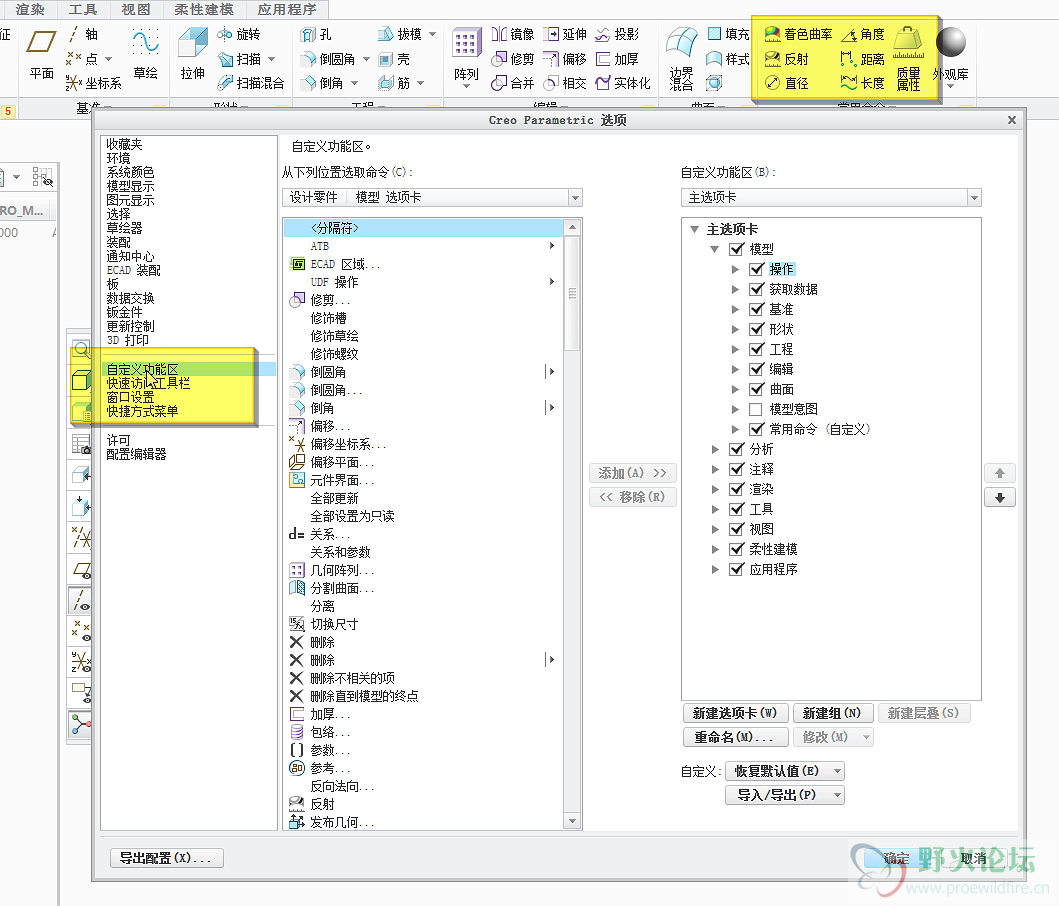The height and width of the screenshot is (906, 1059).
Task: Switch to the 视图 ribbon tab
Action: point(136,9)
